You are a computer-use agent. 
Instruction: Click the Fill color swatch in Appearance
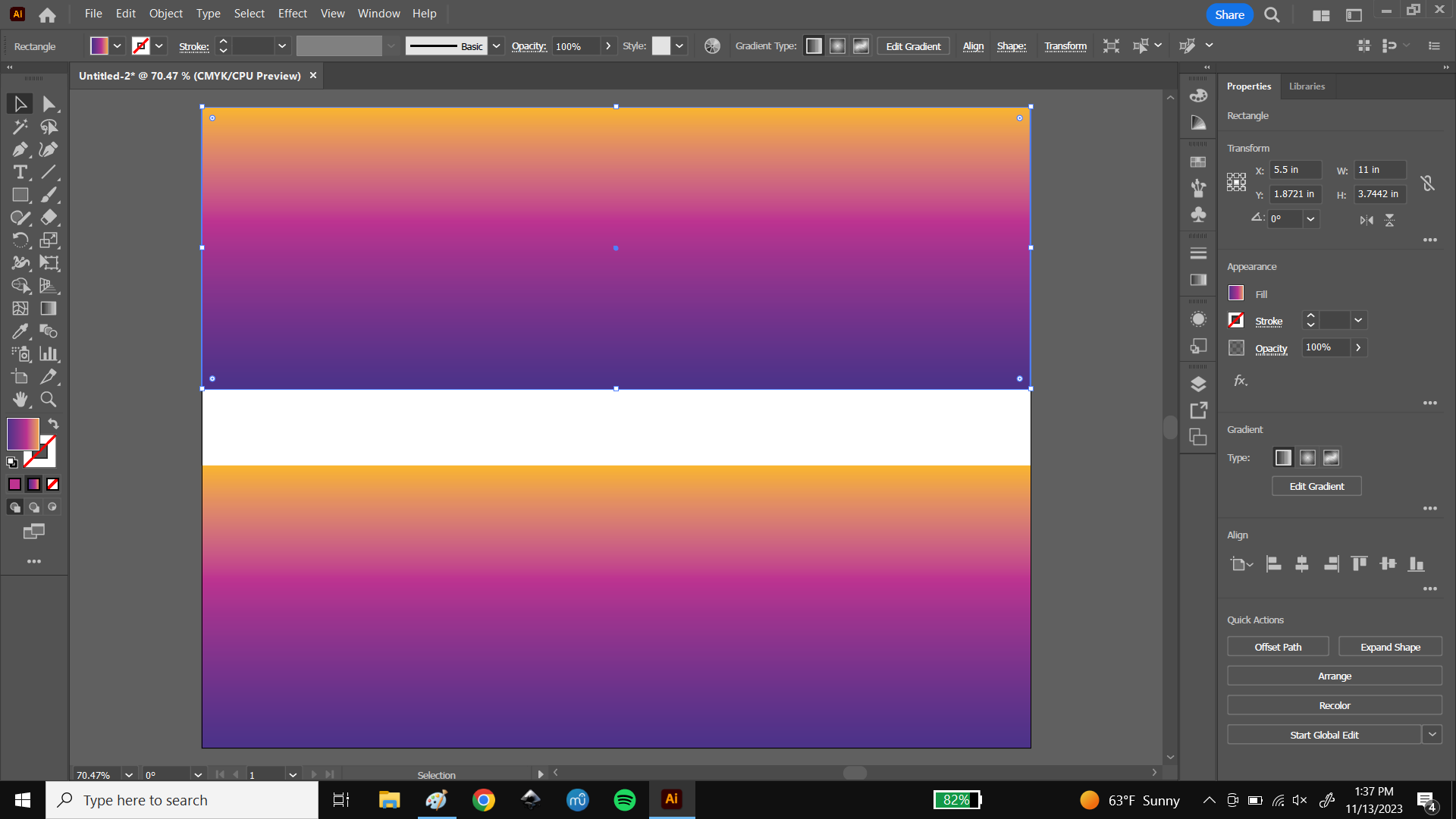click(1236, 293)
